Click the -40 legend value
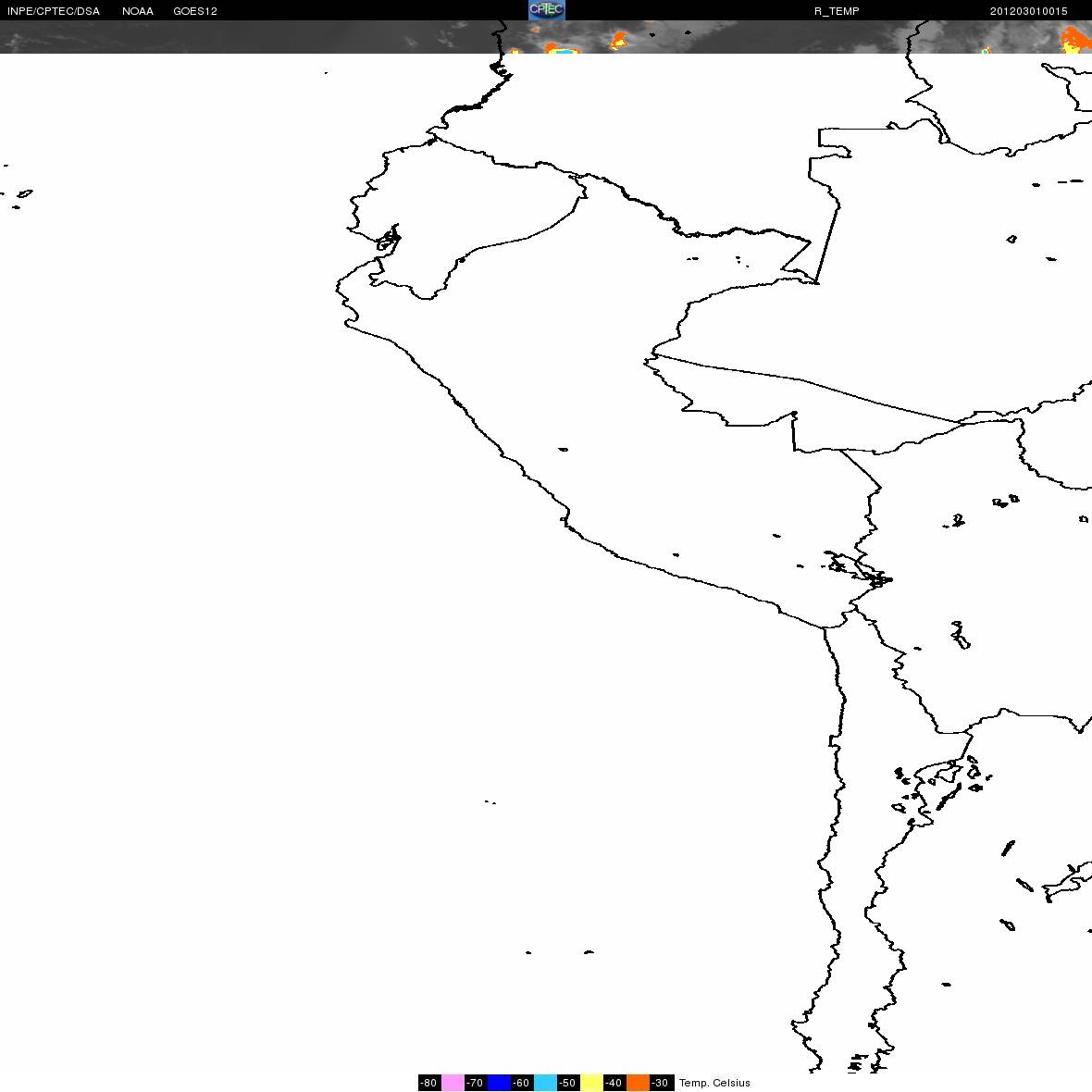The image size is (1092, 1092). [x=615, y=1082]
